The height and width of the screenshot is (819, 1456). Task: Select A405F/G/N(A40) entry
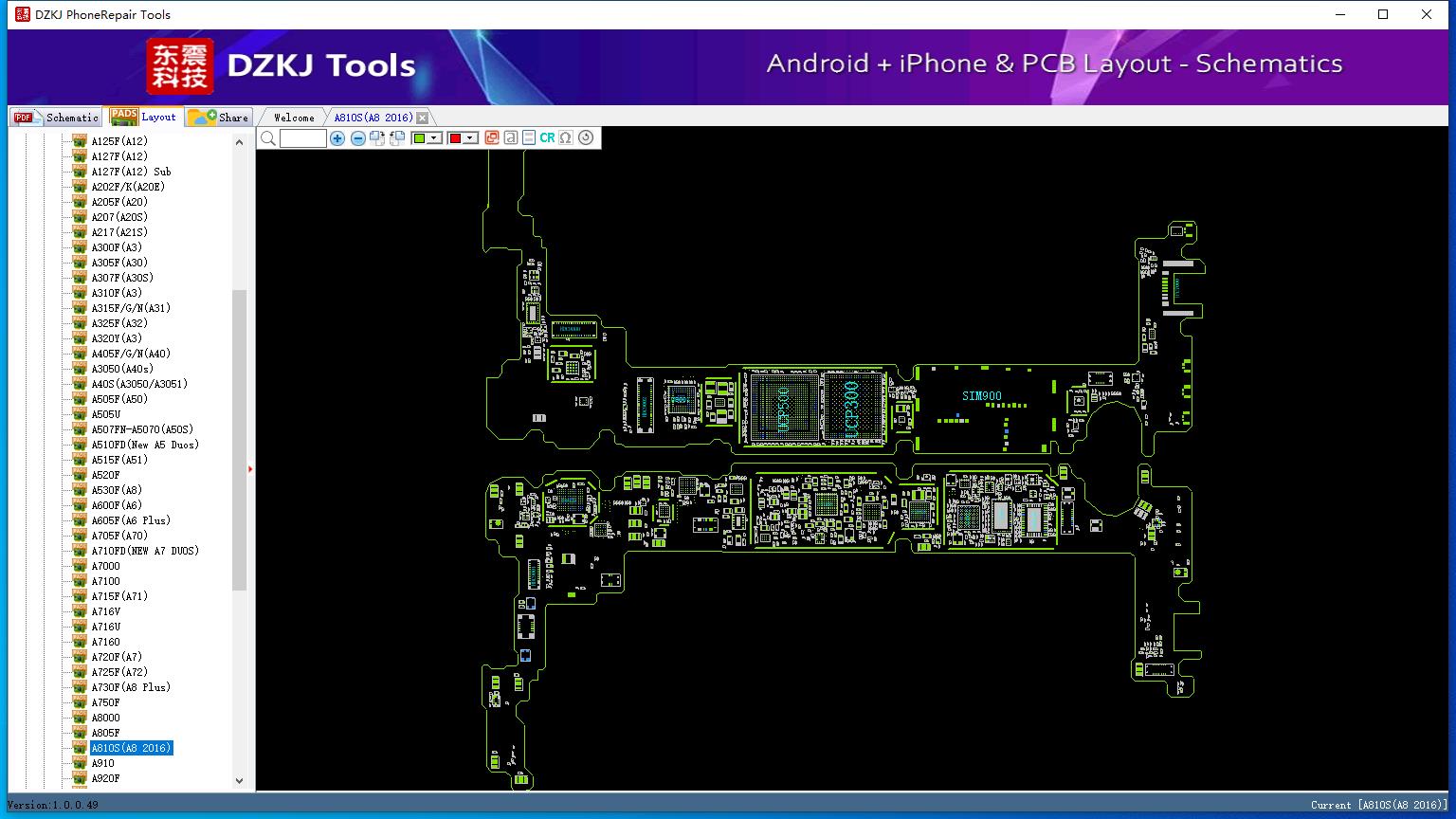point(131,354)
